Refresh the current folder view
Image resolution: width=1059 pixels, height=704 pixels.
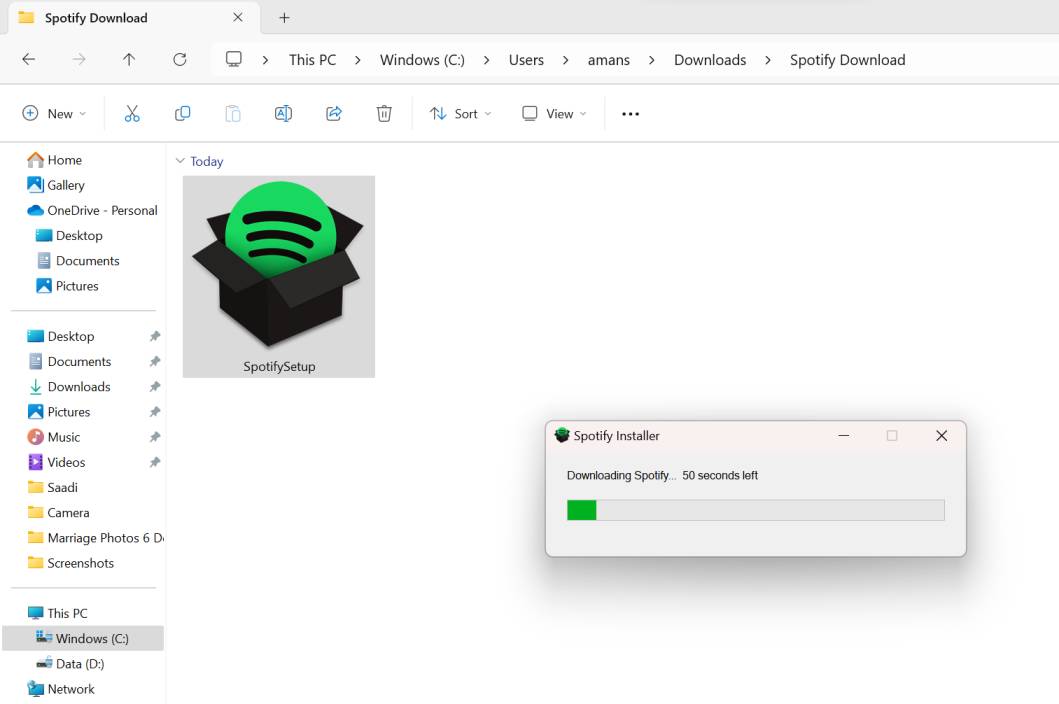(x=179, y=60)
